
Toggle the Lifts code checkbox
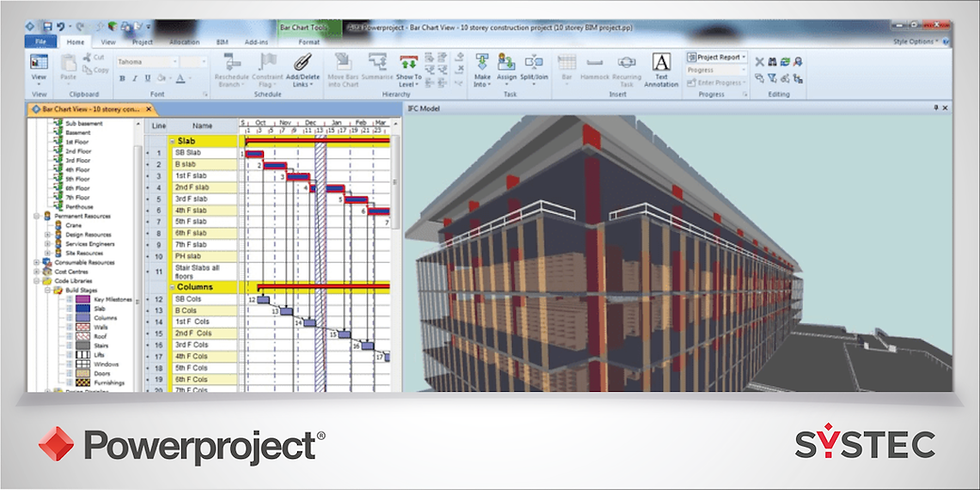coord(69,355)
